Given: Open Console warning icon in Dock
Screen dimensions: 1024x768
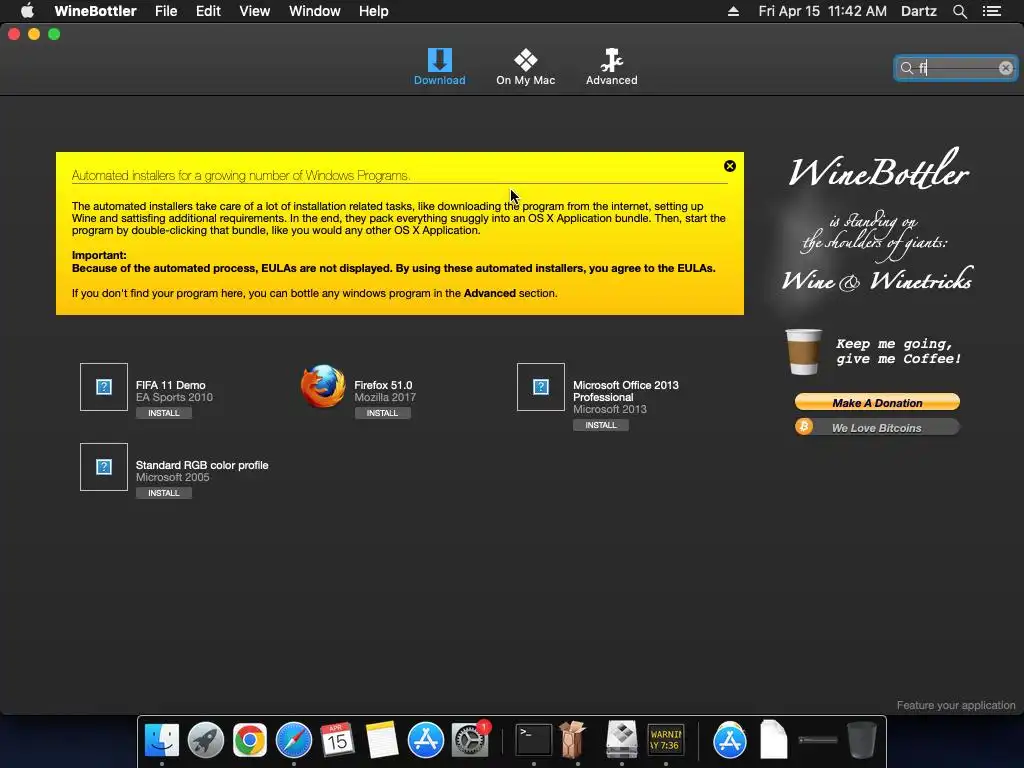Looking at the screenshot, I should coord(665,740).
